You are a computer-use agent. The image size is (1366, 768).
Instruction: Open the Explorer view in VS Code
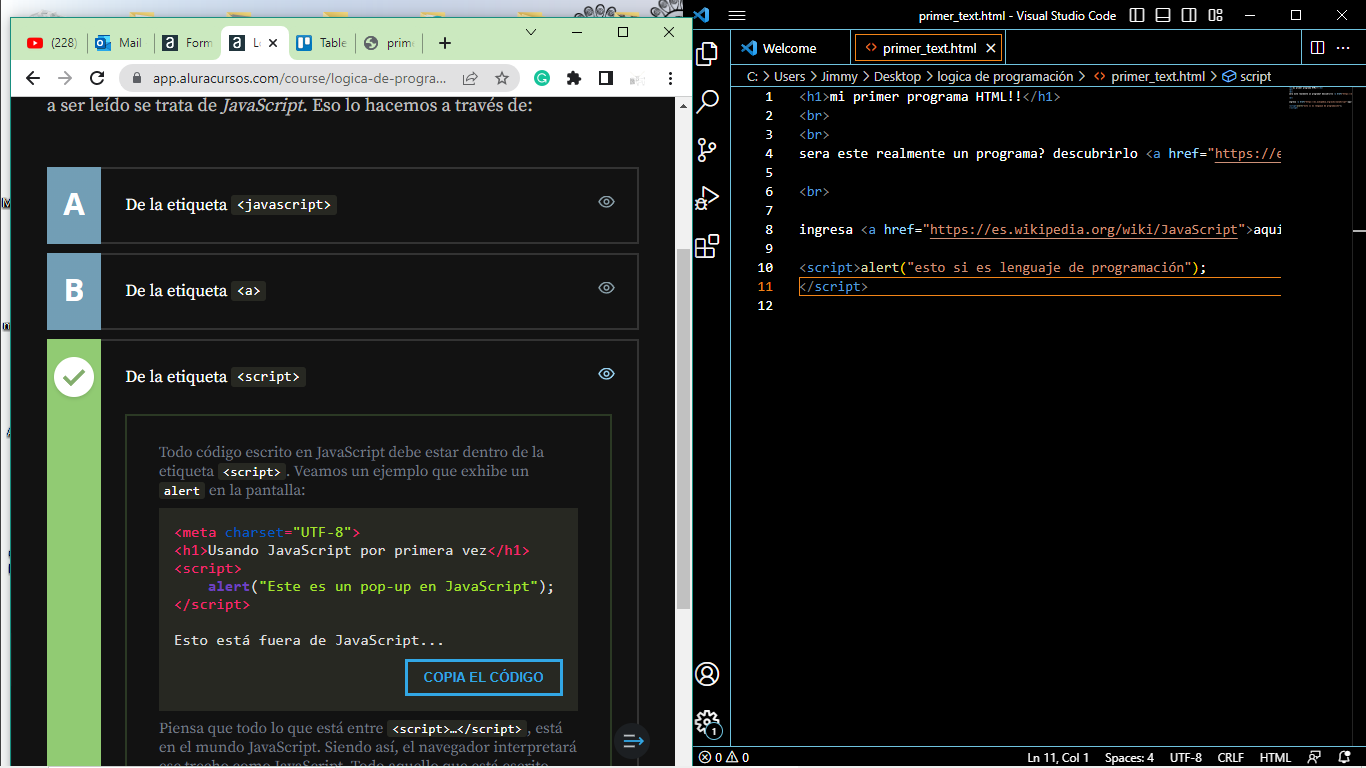click(x=707, y=54)
